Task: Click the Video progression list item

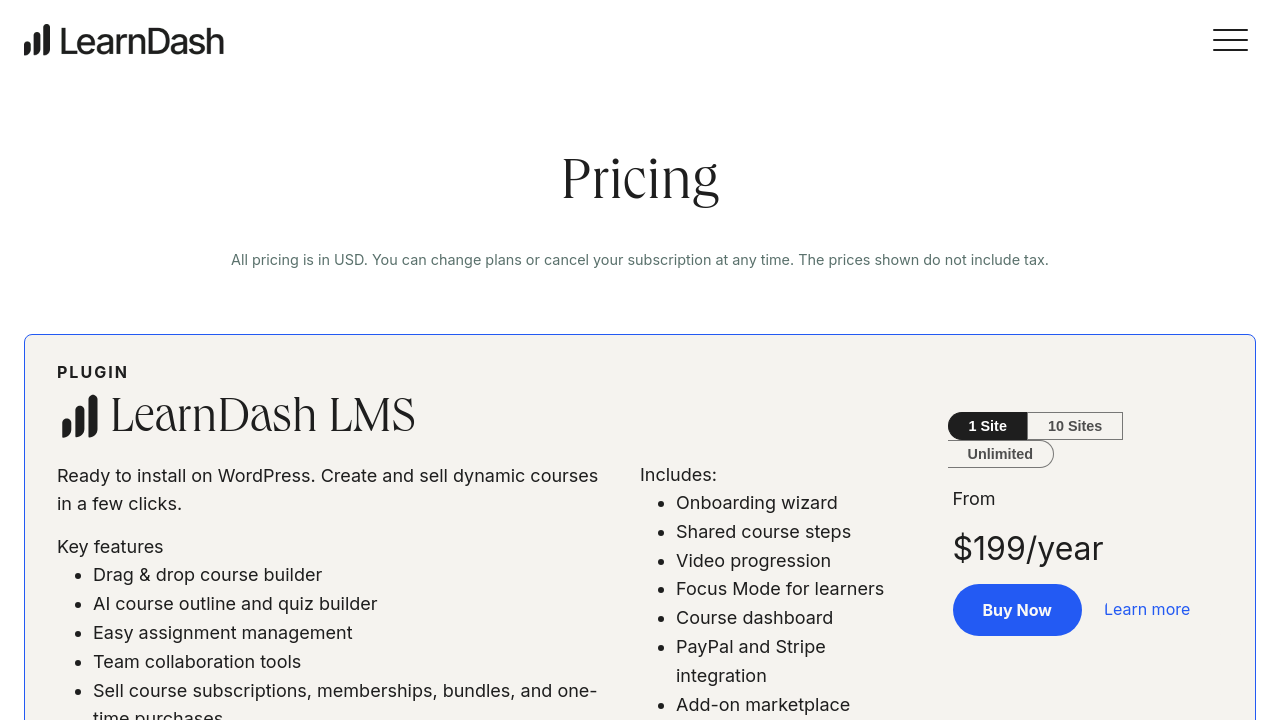Action: tap(753, 561)
